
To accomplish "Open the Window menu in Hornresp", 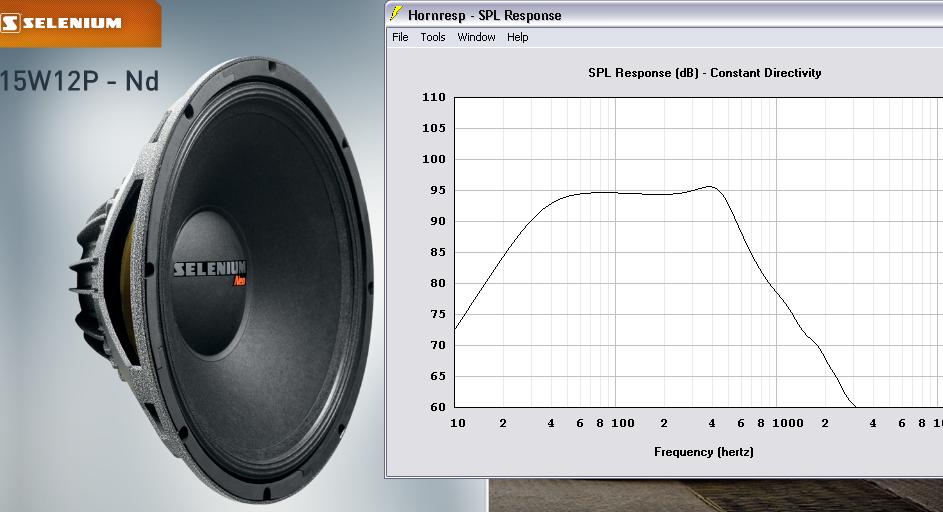I will click(x=476, y=37).
